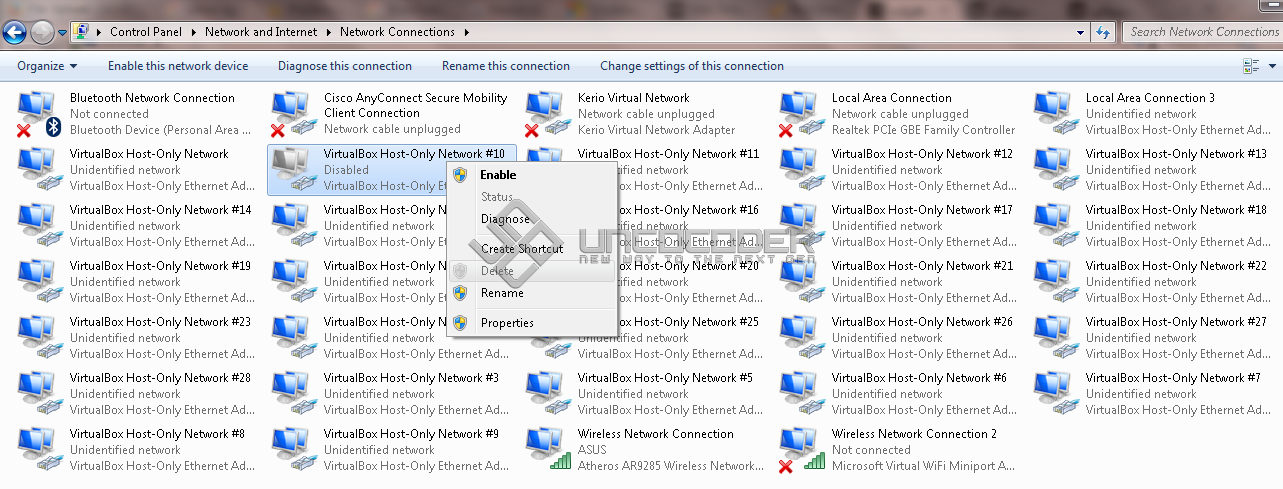Viewport: 1283px width, 489px height.
Task: Click Network Connections breadcrumb
Action: point(397,32)
